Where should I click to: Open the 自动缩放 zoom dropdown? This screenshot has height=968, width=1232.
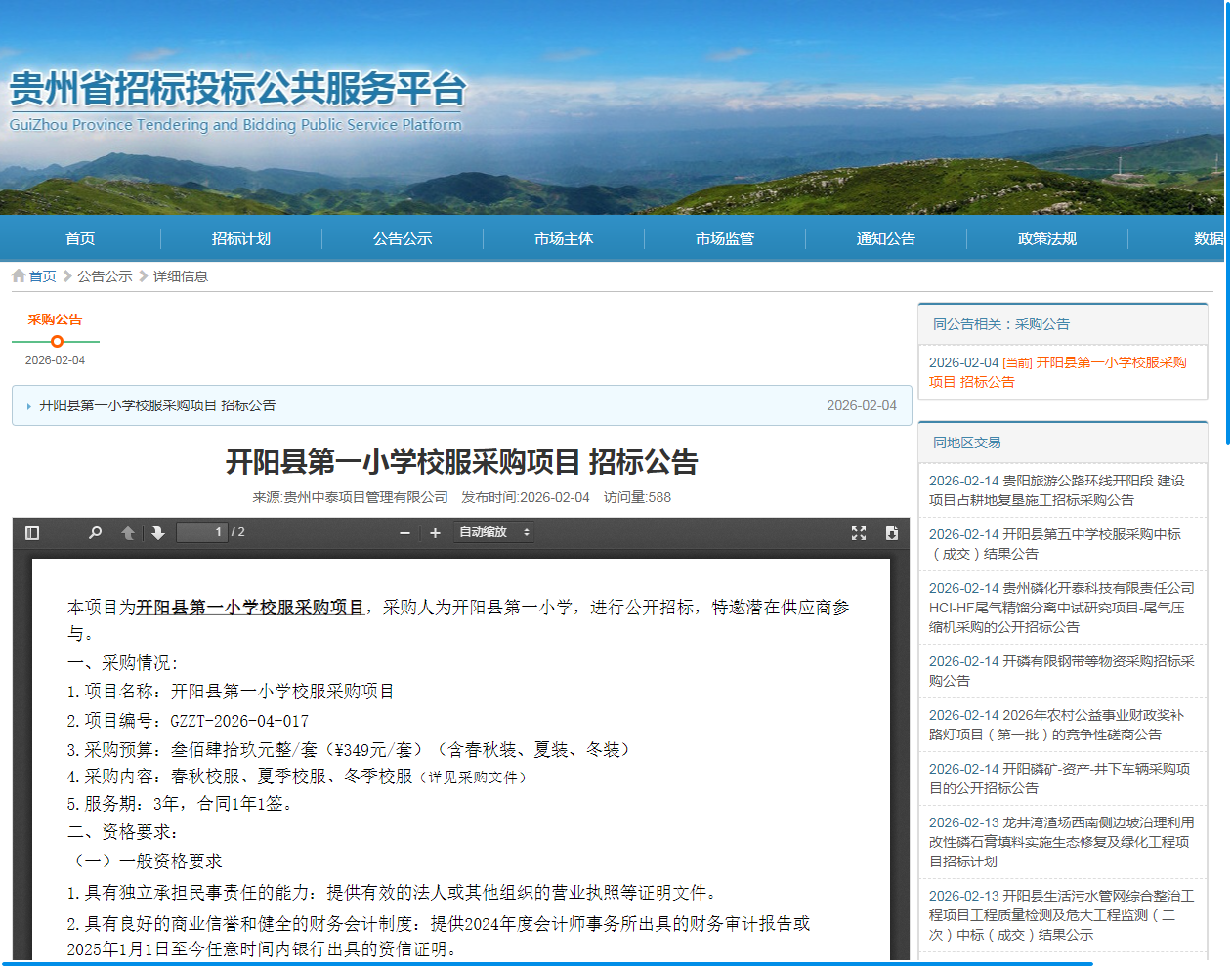(493, 533)
